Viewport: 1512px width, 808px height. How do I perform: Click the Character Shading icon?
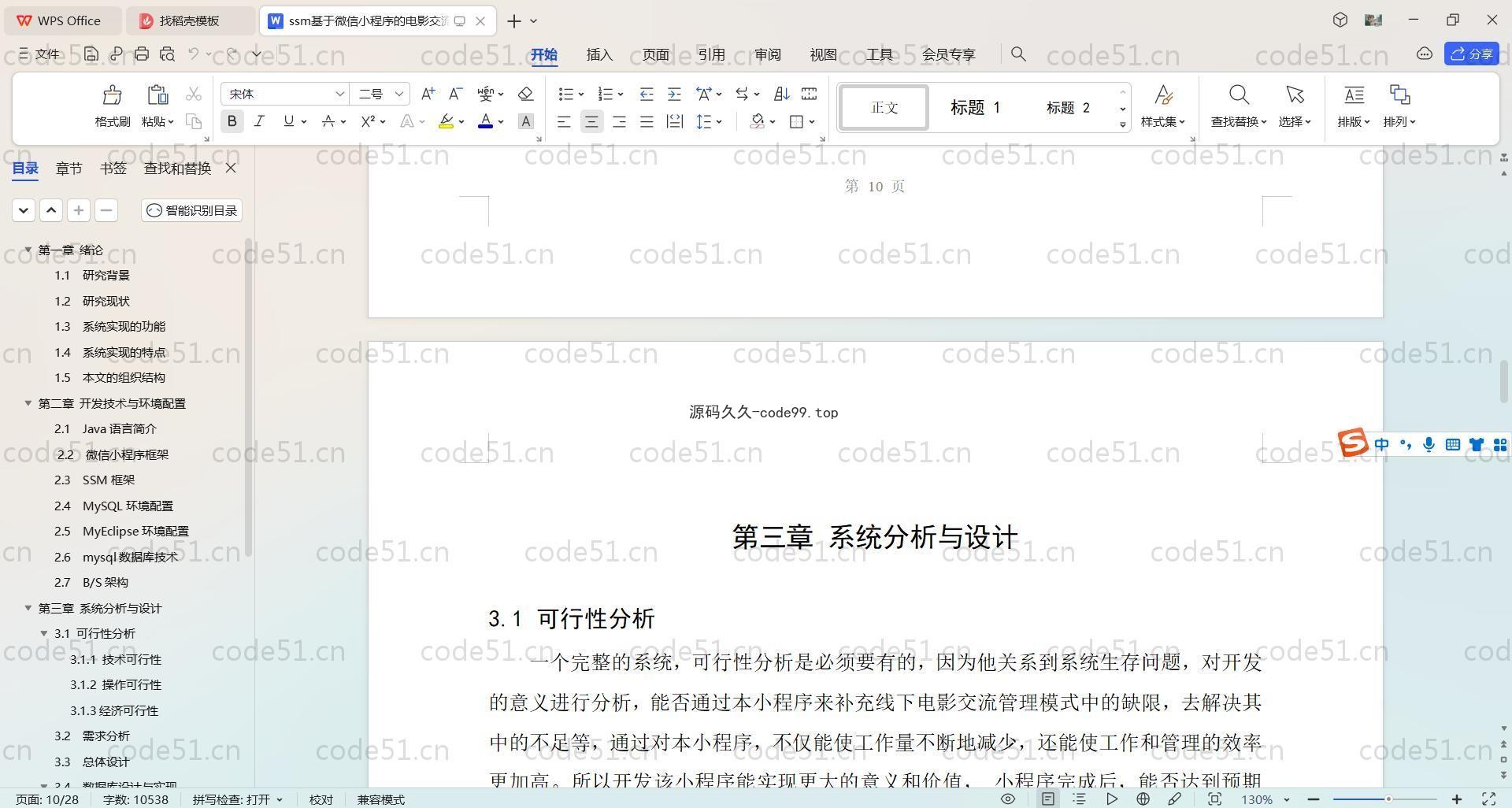tap(526, 121)
